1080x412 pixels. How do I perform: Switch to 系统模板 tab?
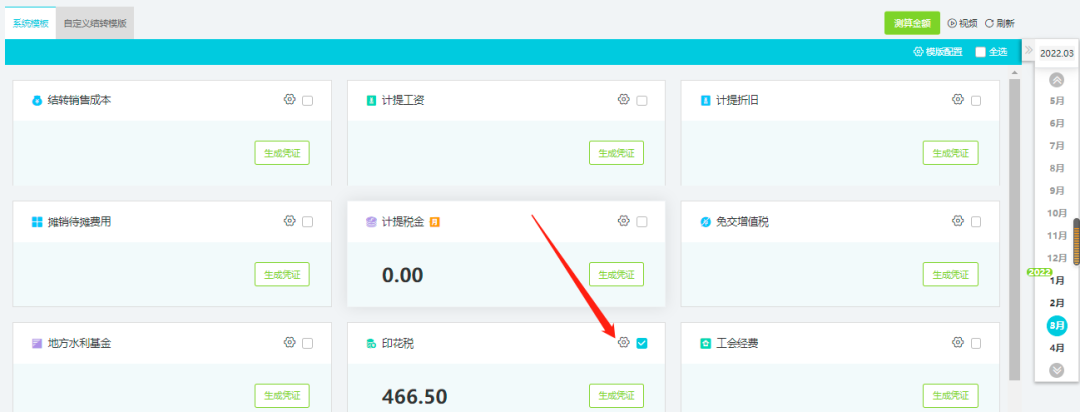pyautogui.click(x=30, y=23)
